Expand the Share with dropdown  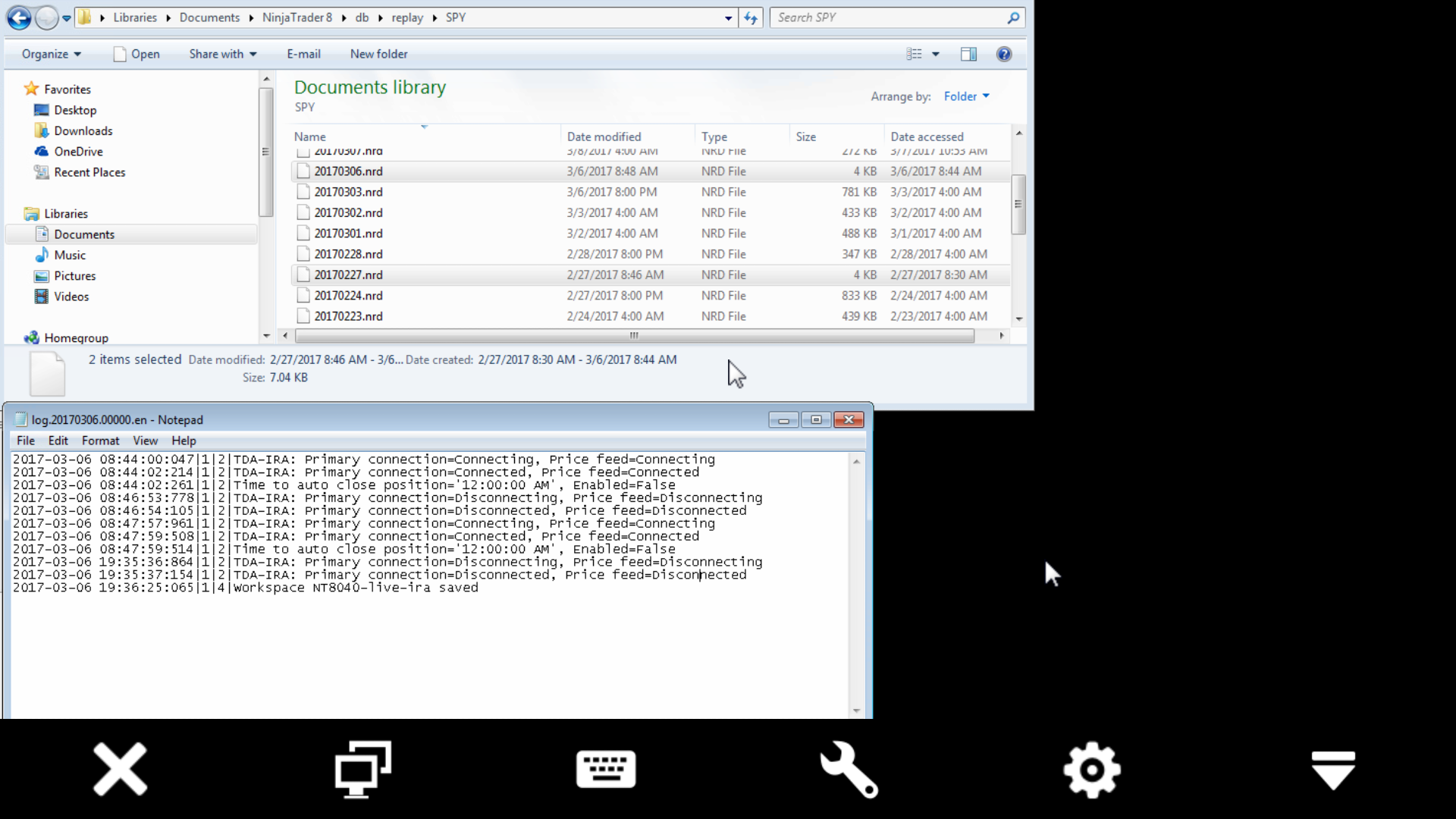pos(223,54)
